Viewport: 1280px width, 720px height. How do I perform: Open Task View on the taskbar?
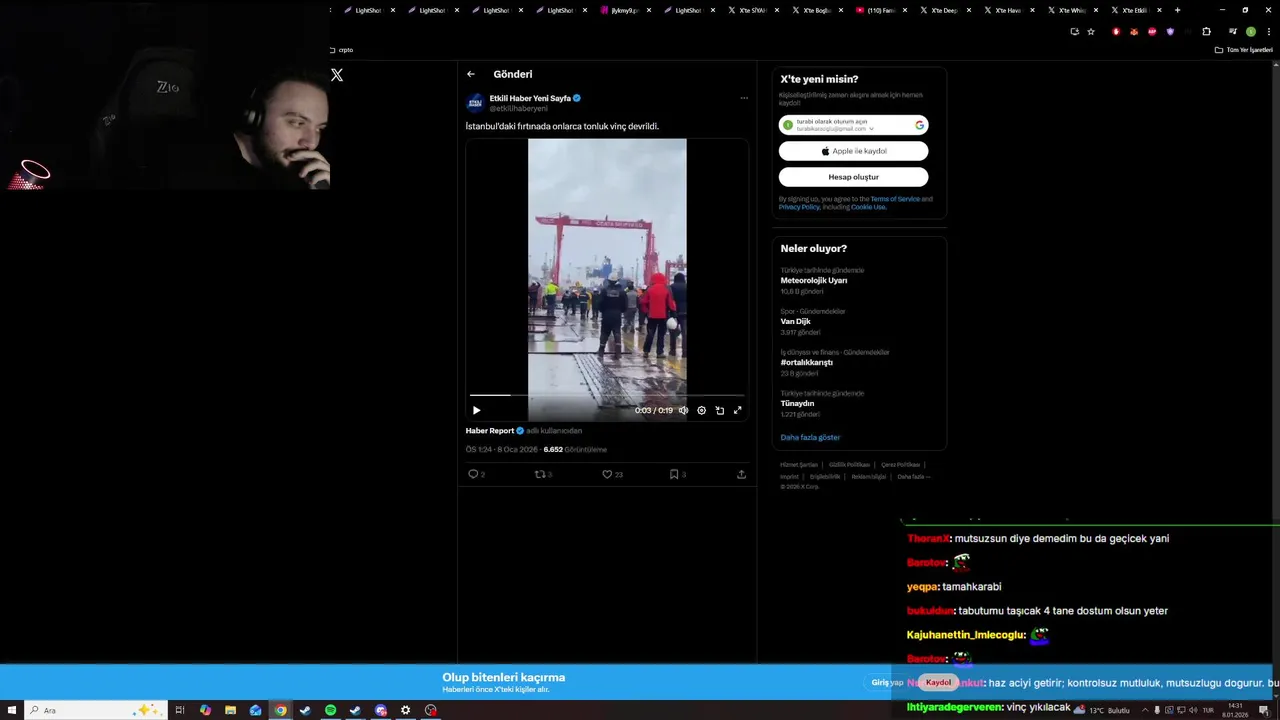pyautogui.click(x=180, y=710)
